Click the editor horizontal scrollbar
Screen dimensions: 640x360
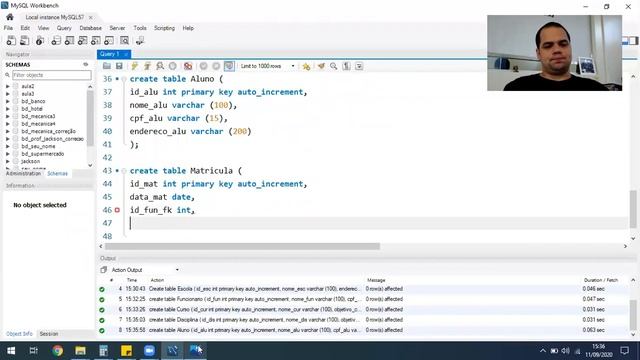(x=242, y=246)
